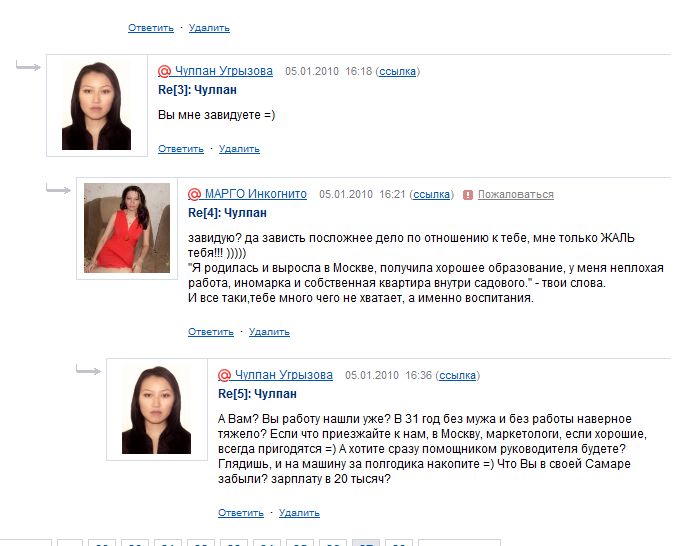Open the ссылка permalink of the 16:36 comment

457,375
